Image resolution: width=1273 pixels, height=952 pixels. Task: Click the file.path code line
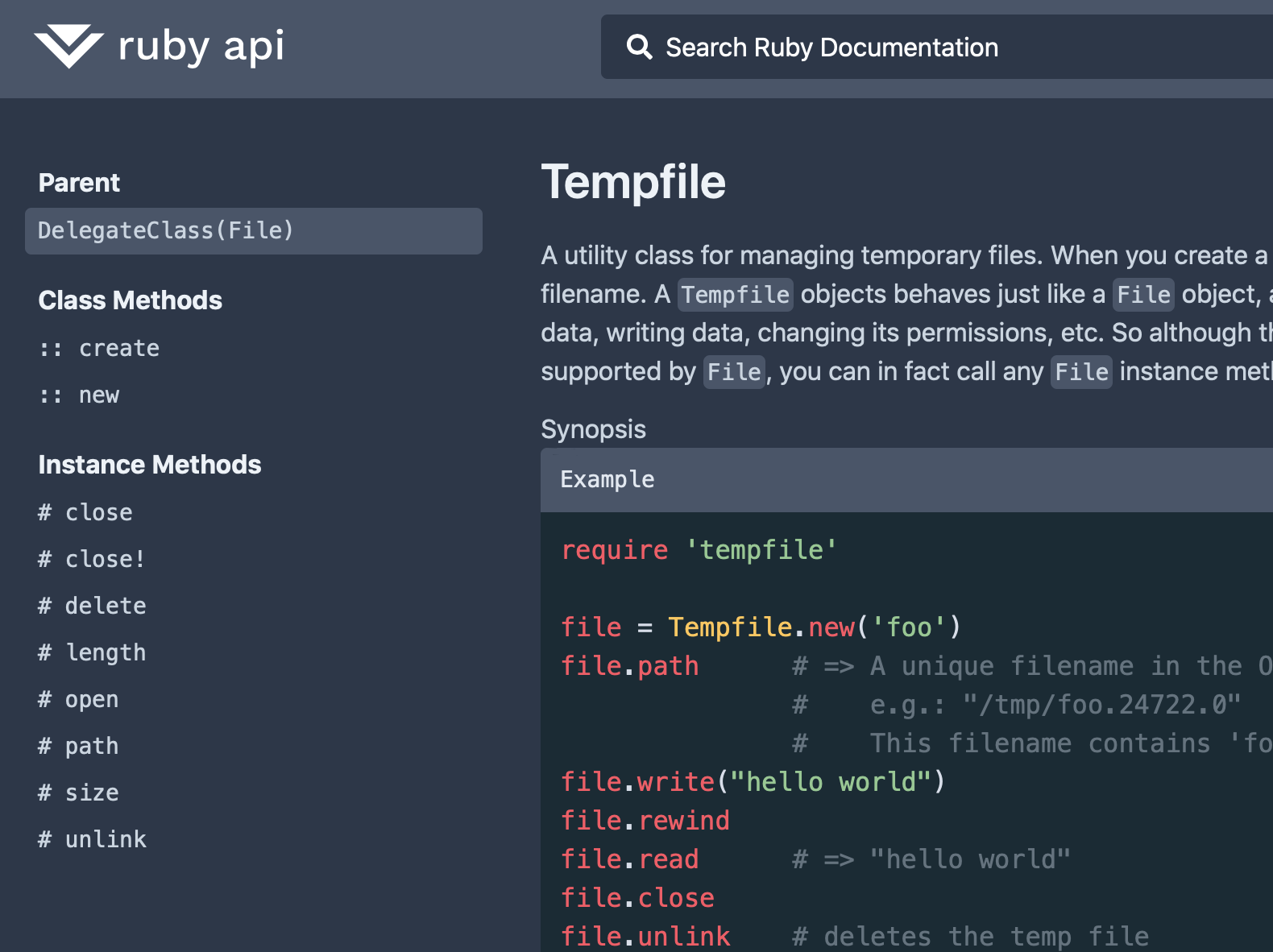coord(630,666)
